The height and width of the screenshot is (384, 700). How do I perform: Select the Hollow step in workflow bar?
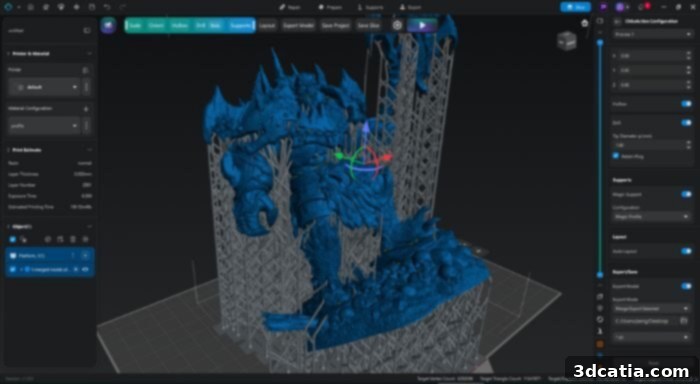179,25
